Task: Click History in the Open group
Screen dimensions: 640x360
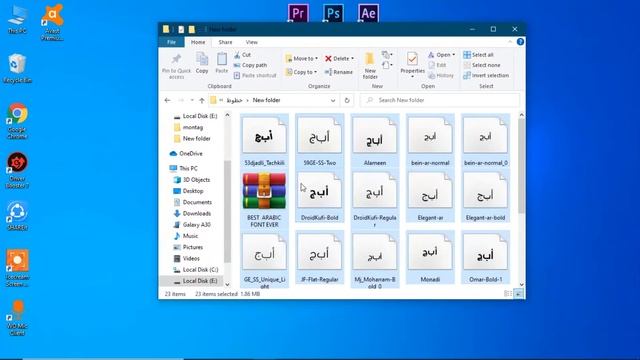Action: tap(441, 76)
